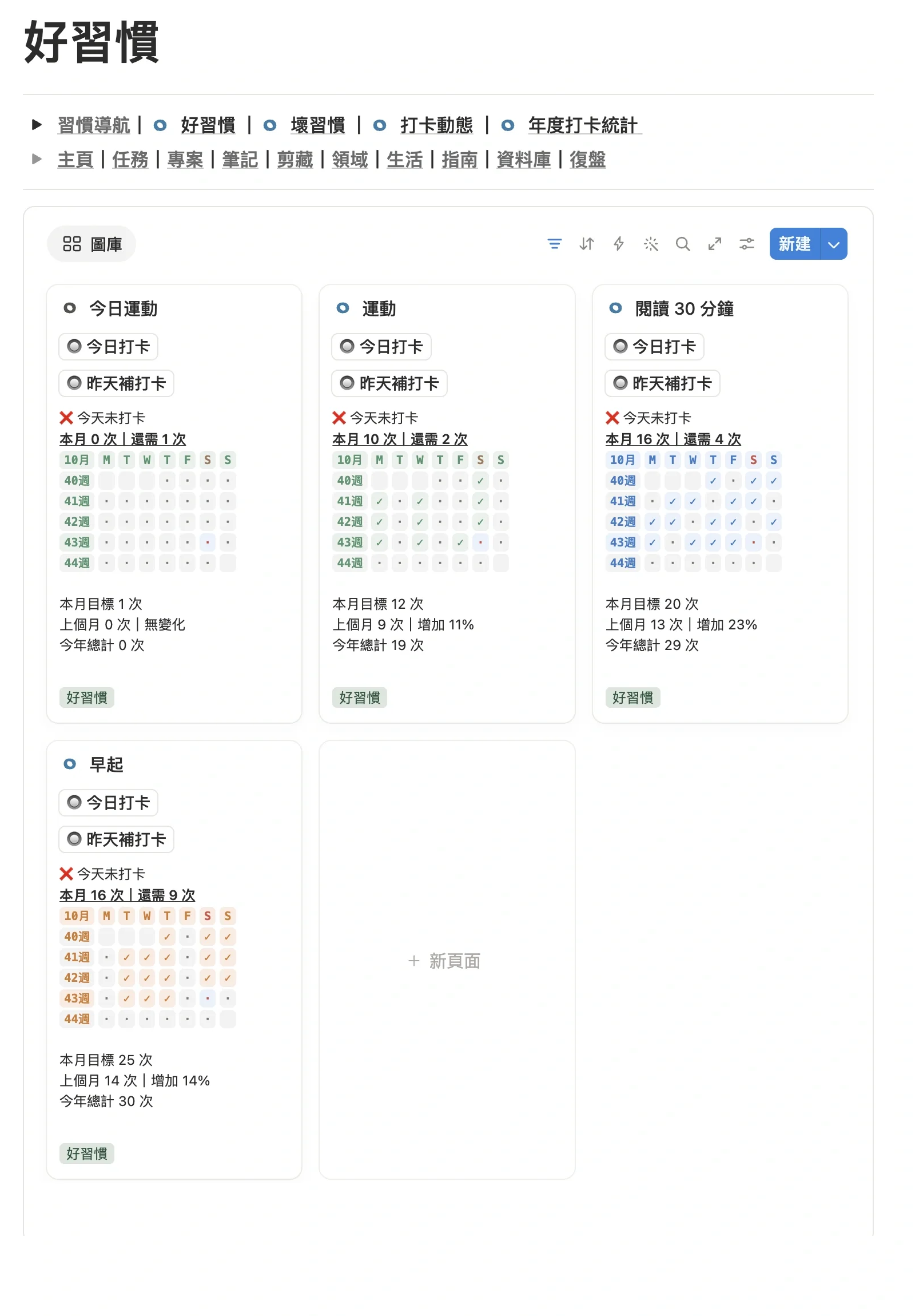The image size is (915, 1316).
Task: Go to the 復盤 page link
Action: point(588,159)
